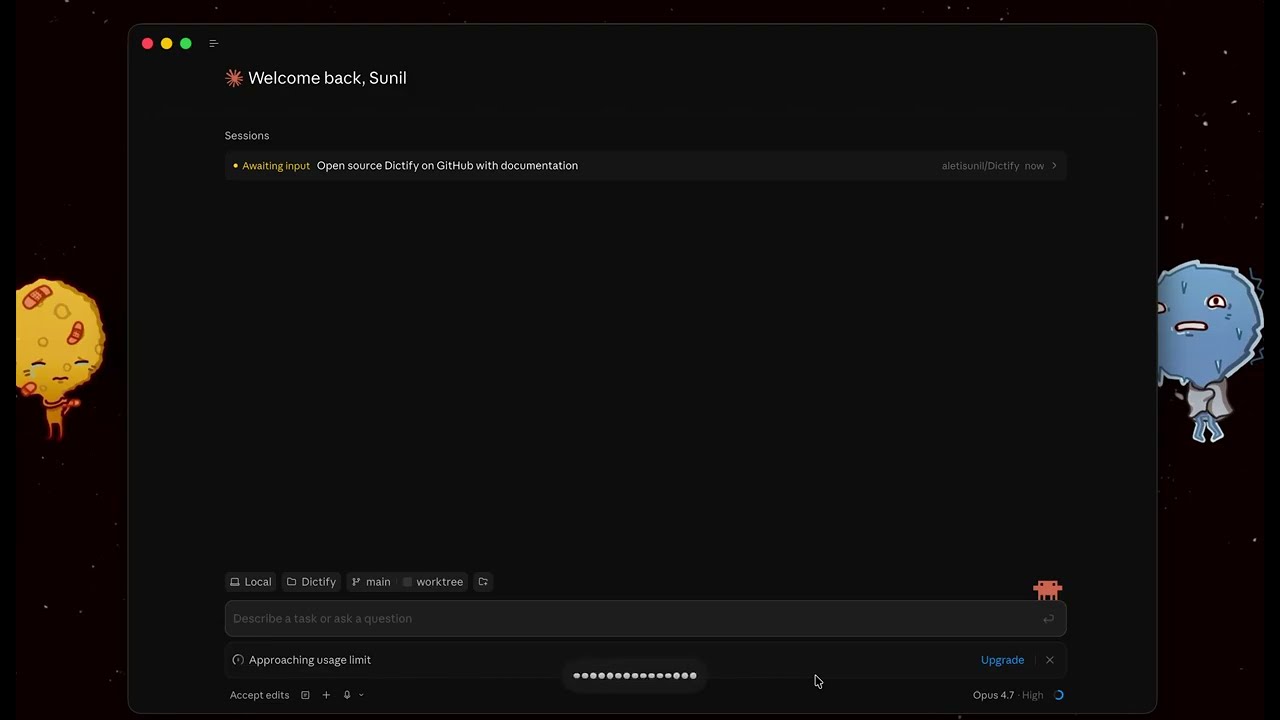
Task: Open the Dictify GitHub session row
Action: tap(645, 165)
